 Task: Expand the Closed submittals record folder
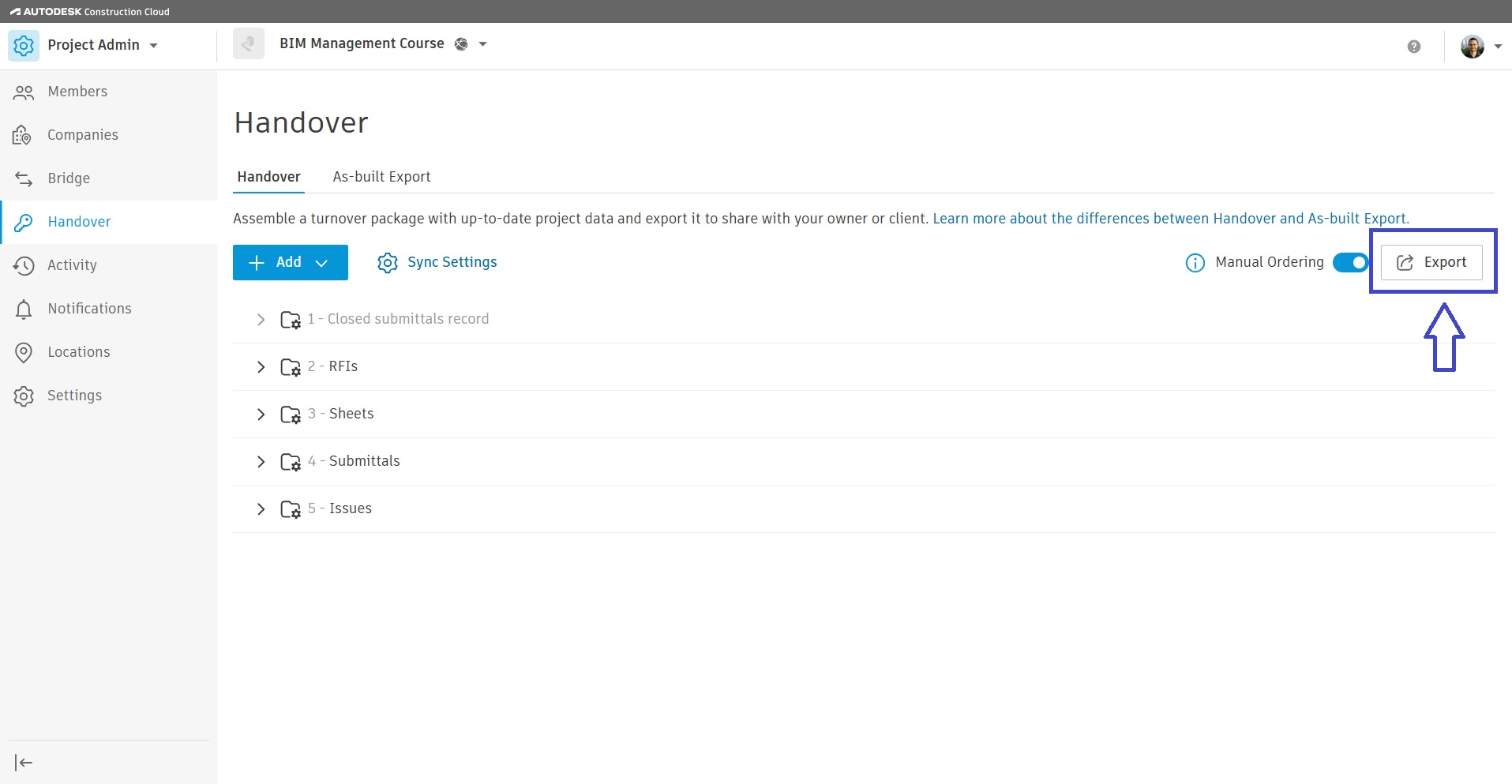261,320
